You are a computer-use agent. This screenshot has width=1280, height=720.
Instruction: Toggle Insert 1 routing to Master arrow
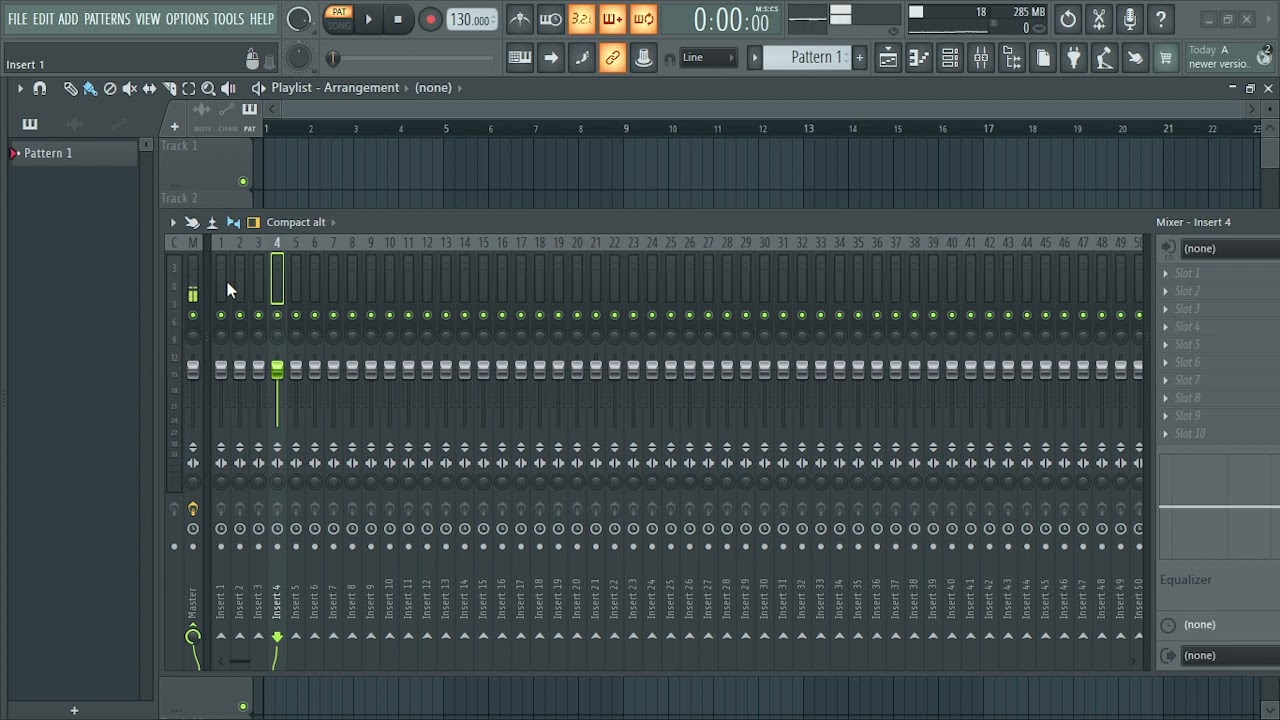coord(221,636)
